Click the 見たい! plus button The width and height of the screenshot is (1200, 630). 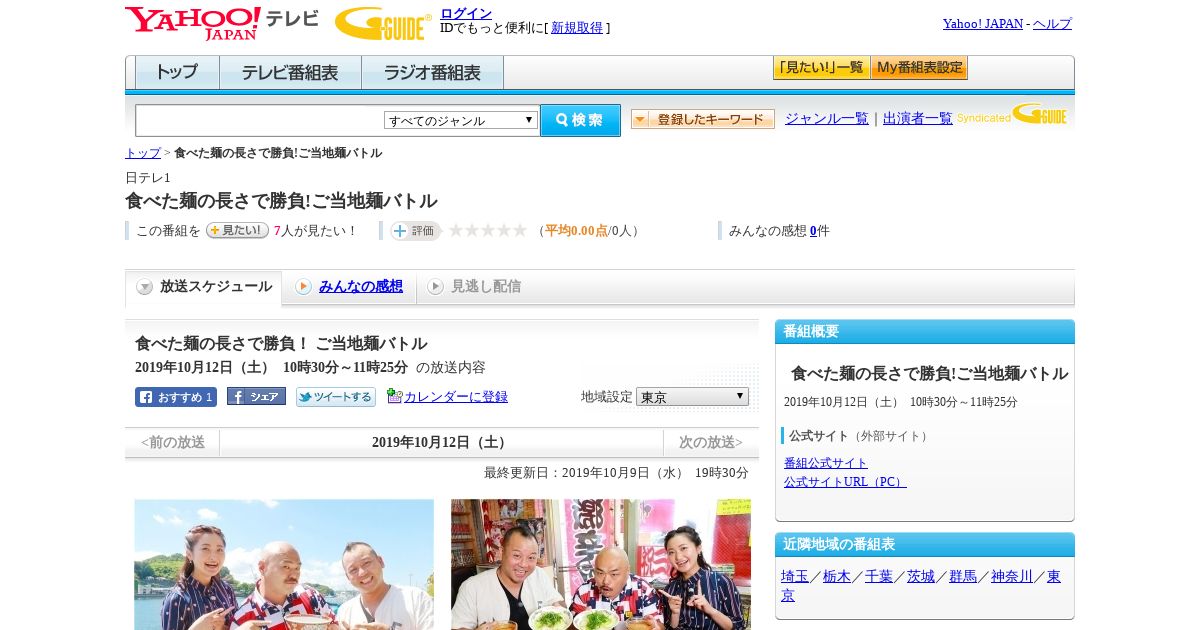[x=237, y=230]
